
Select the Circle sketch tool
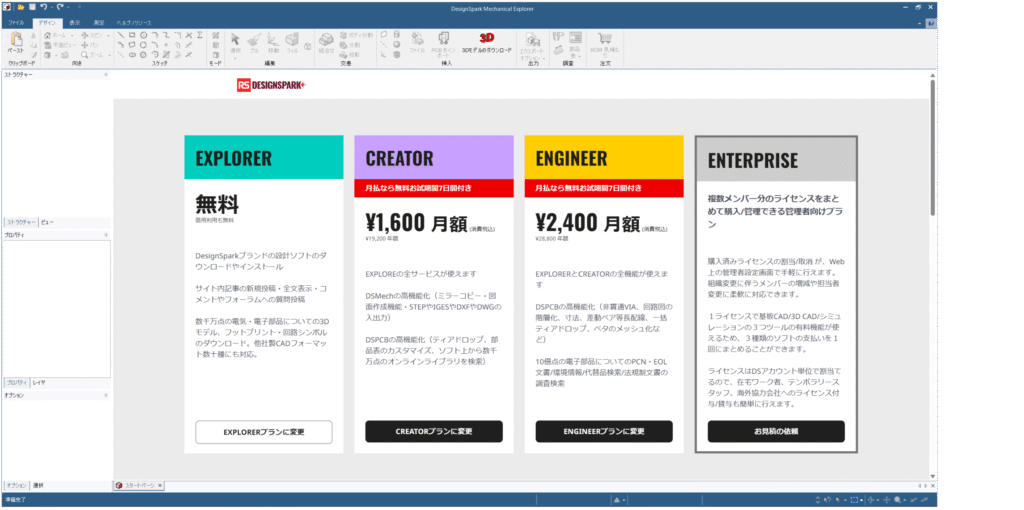coord(144,35)
